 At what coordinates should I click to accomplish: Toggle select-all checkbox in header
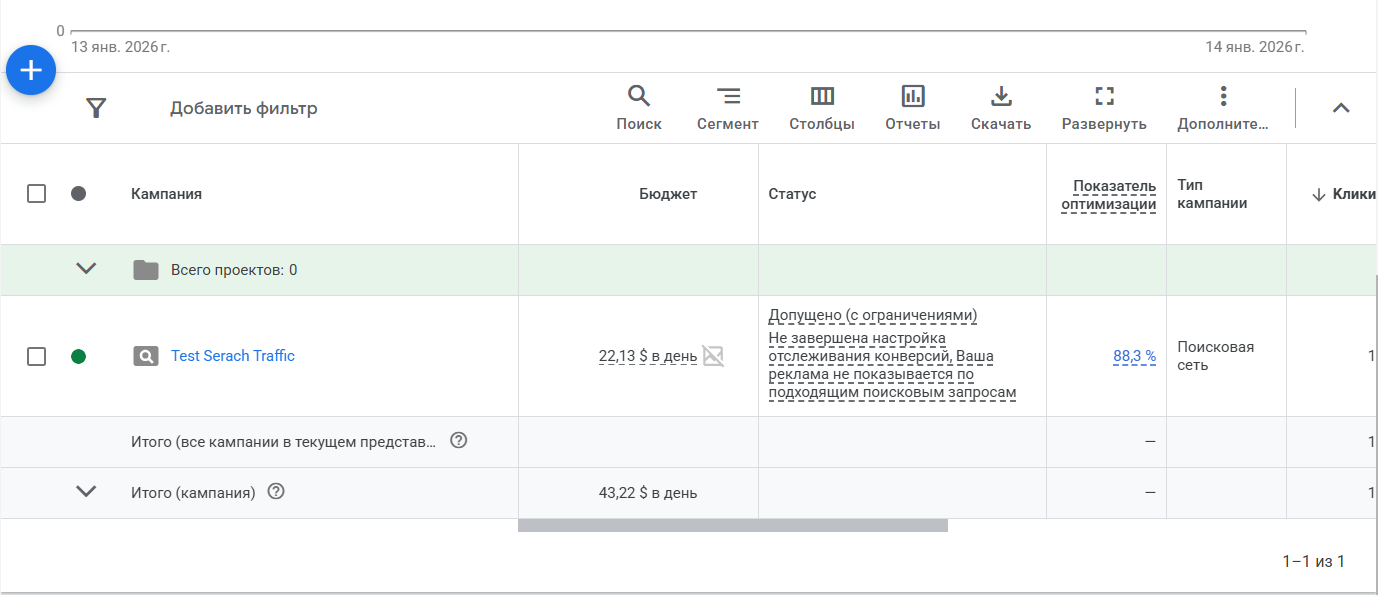tap(36, 194)
